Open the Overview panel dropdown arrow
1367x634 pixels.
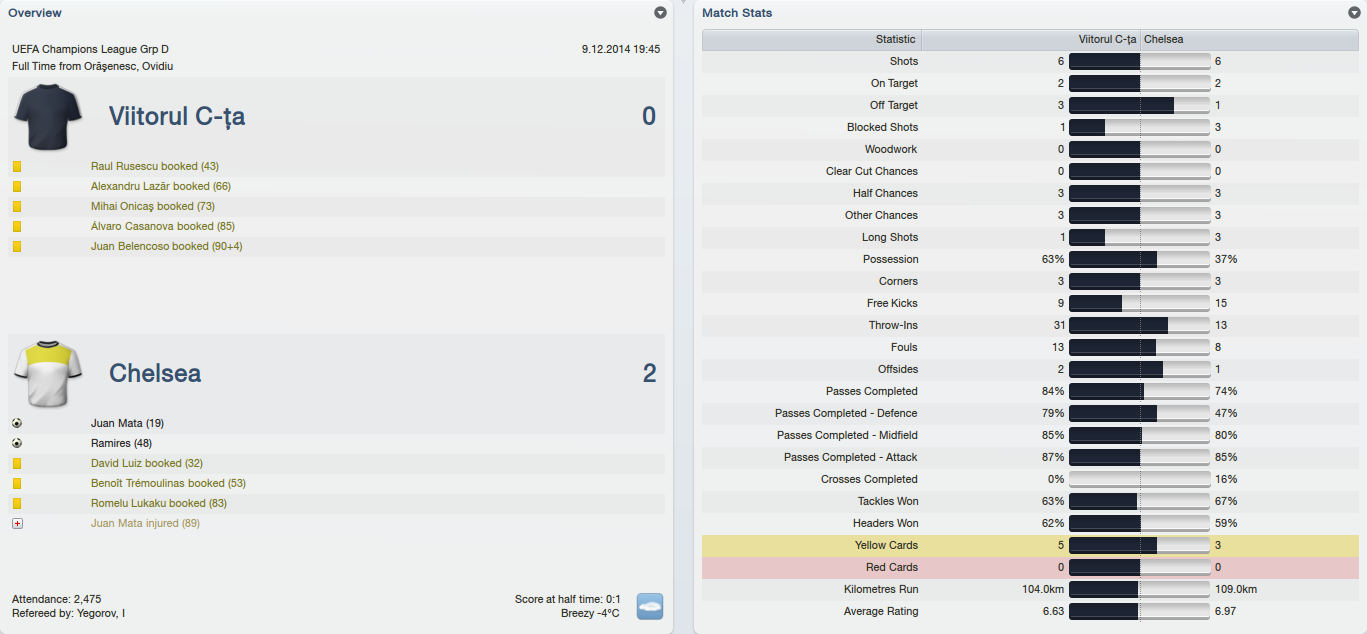click(x=660, y=13)
